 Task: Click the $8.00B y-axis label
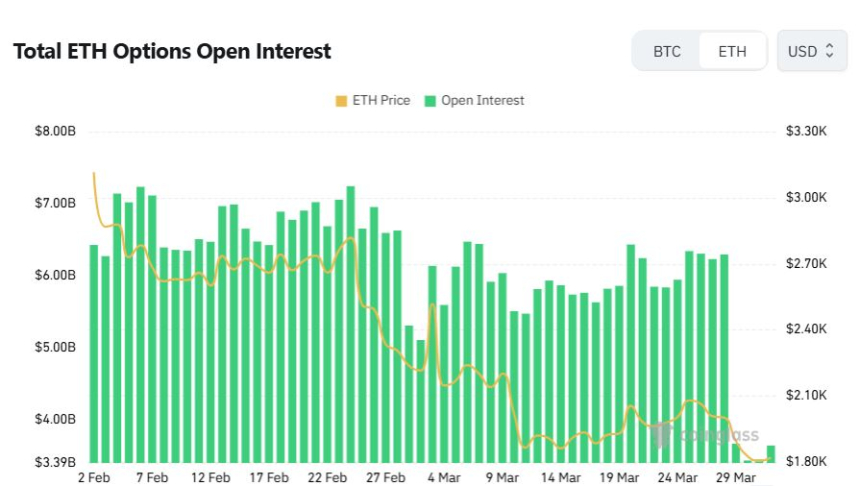pyautogui.click(x=55, y=131)
